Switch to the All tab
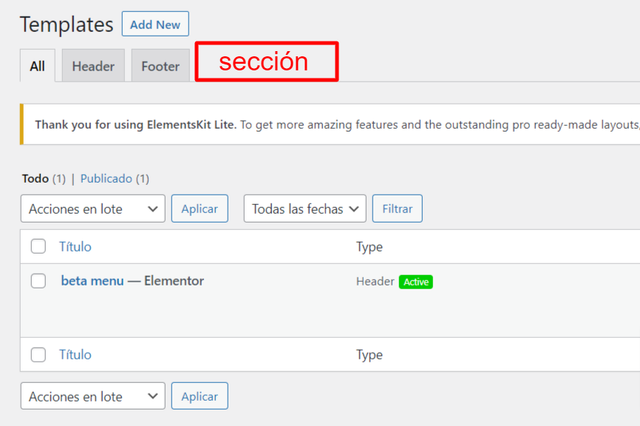This screenshot has height=426, width=640. (37, 66)
